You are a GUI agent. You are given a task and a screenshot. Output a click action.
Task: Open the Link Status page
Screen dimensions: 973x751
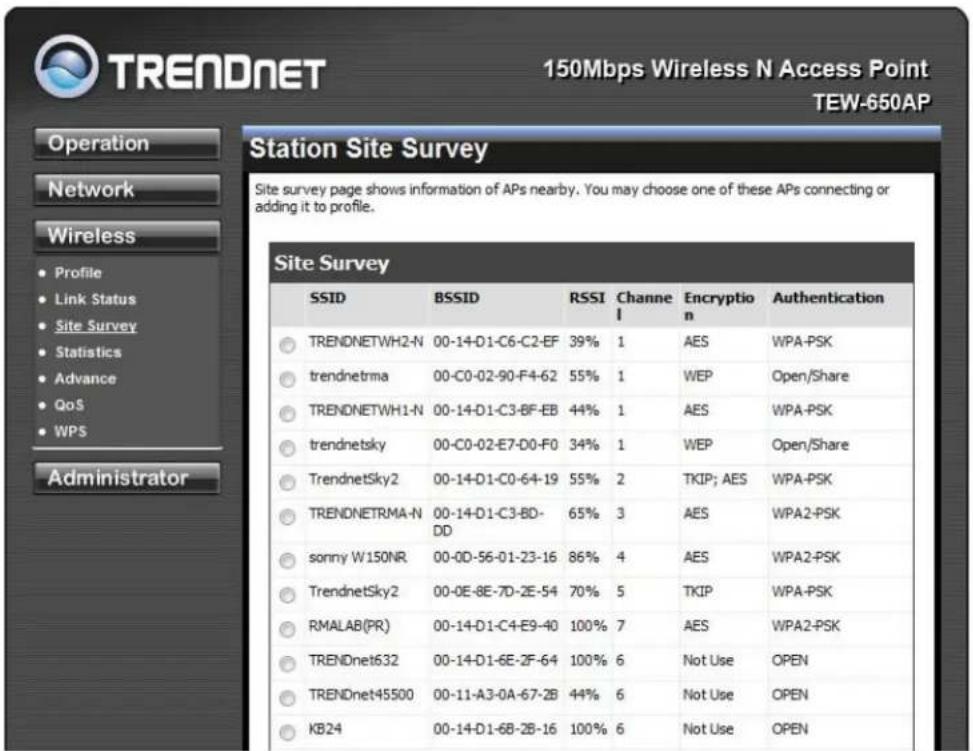point(95,299)
